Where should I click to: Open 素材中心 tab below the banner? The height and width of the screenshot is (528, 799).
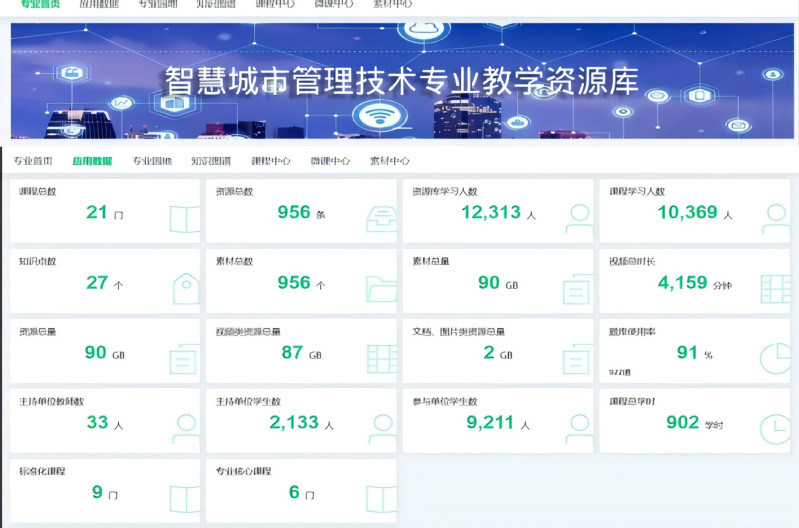pyautogui.click(x=389, y=161)
